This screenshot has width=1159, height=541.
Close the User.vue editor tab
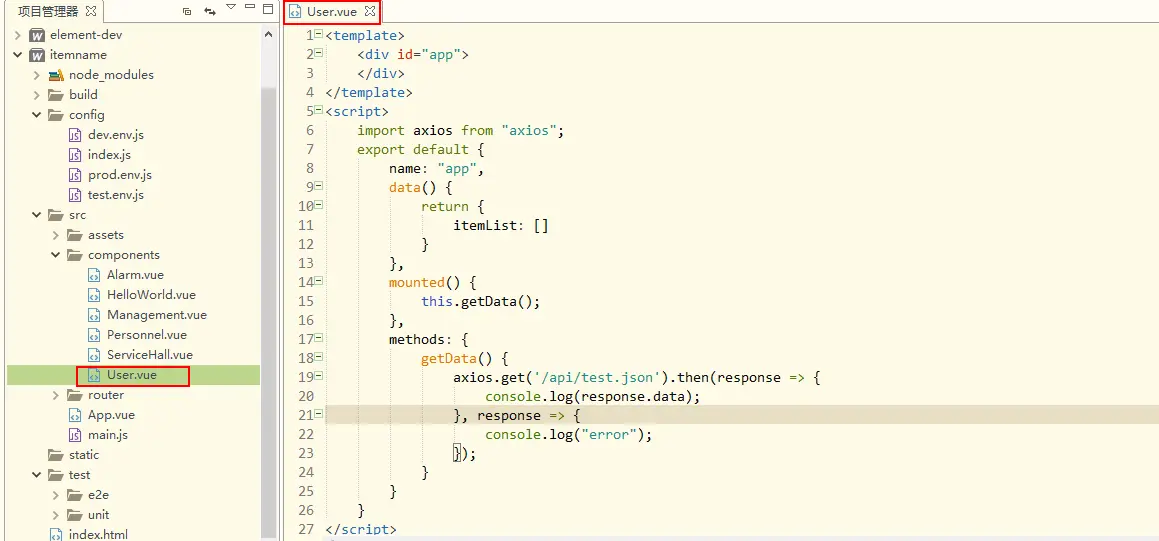[370, 12]
